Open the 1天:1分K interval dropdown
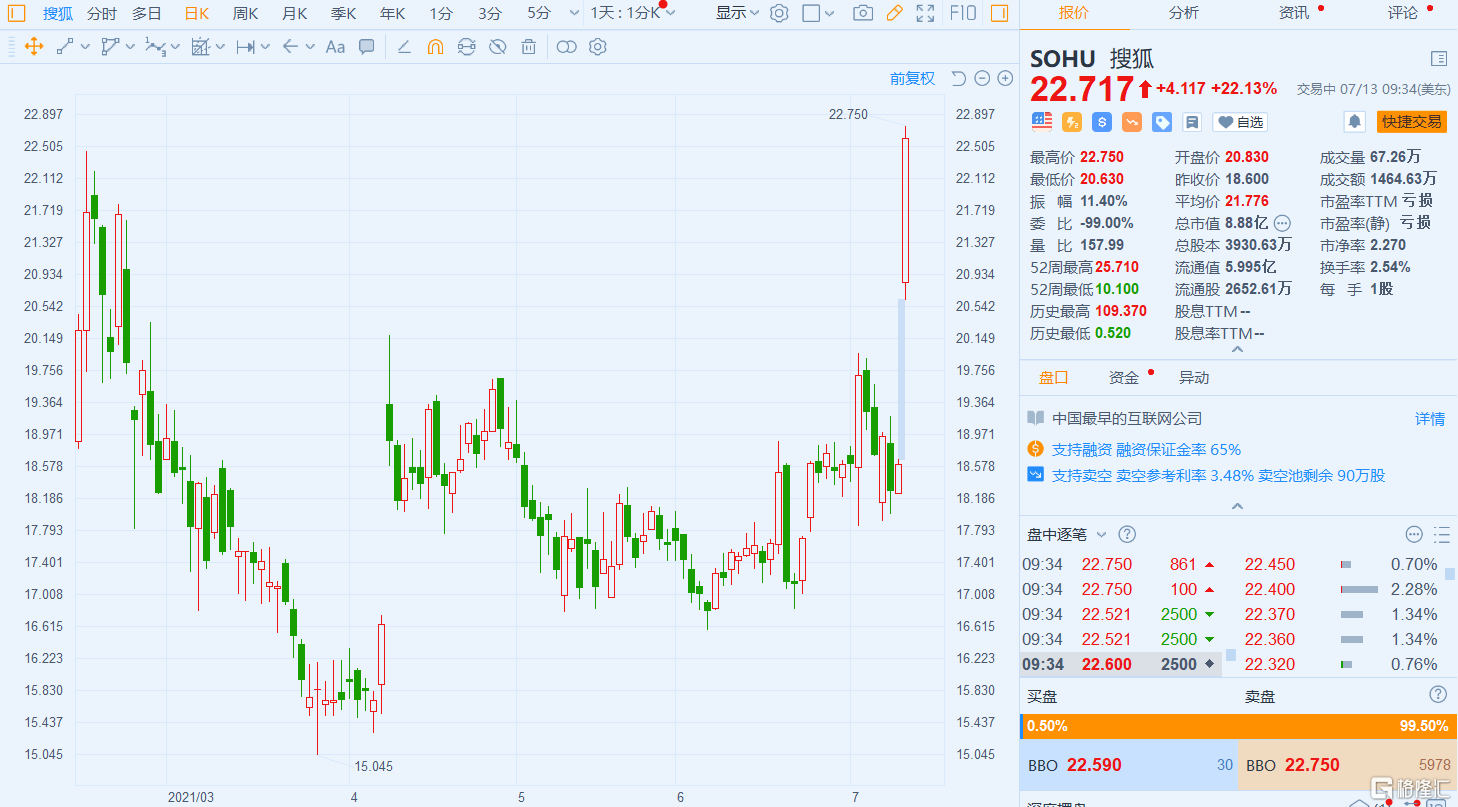This screenshot has width=1458, height=807. click(x=632, y=14)
